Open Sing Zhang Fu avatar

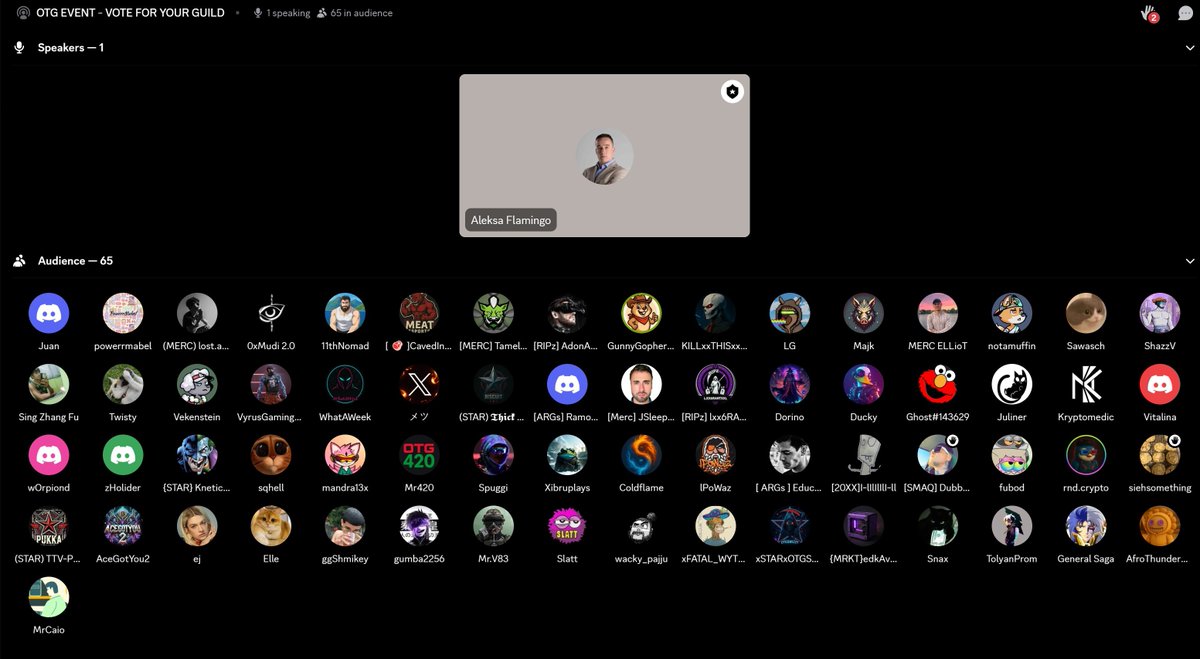[49, 384]
